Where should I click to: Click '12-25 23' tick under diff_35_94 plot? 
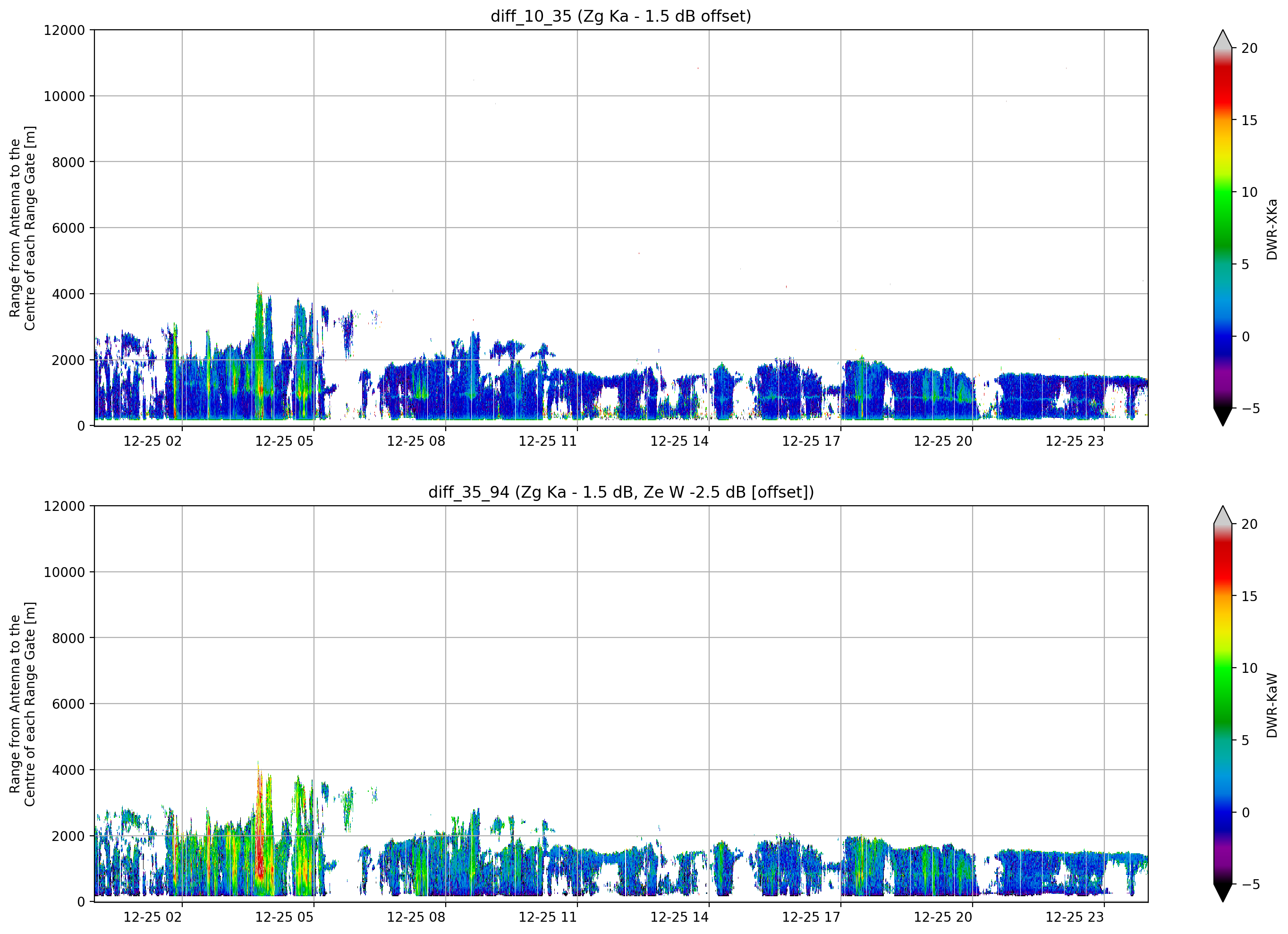[1075, 917]
